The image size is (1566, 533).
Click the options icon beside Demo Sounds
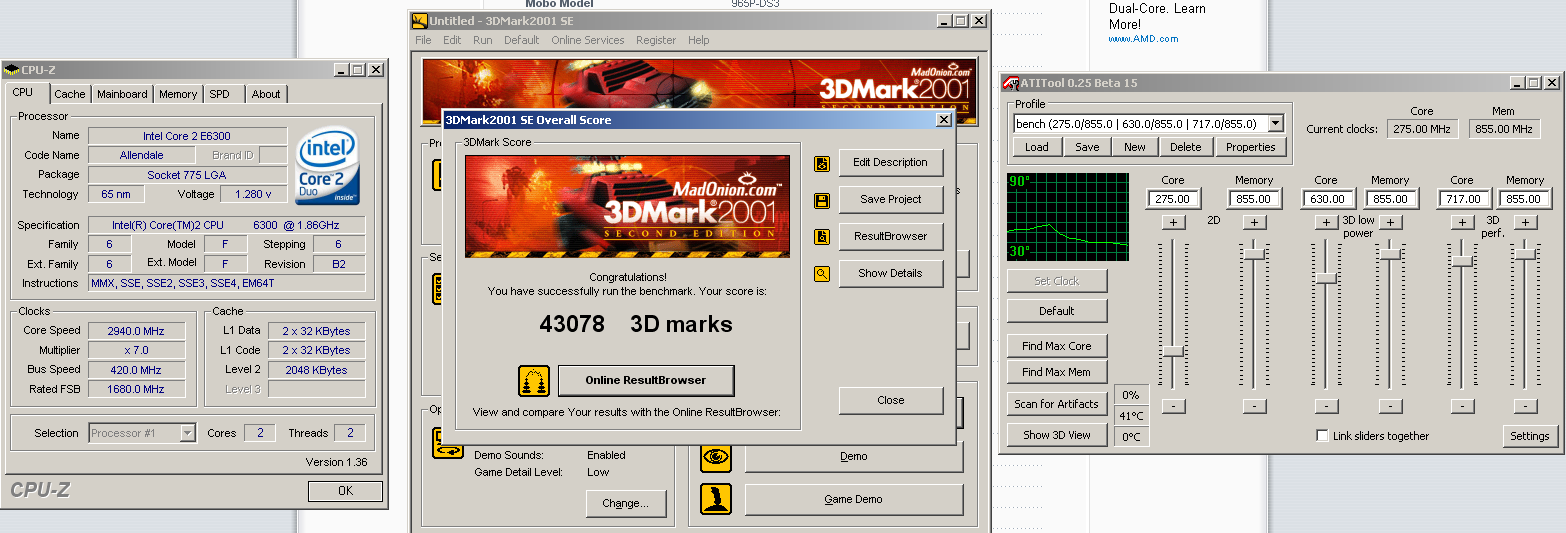click(x=447, y=443)
